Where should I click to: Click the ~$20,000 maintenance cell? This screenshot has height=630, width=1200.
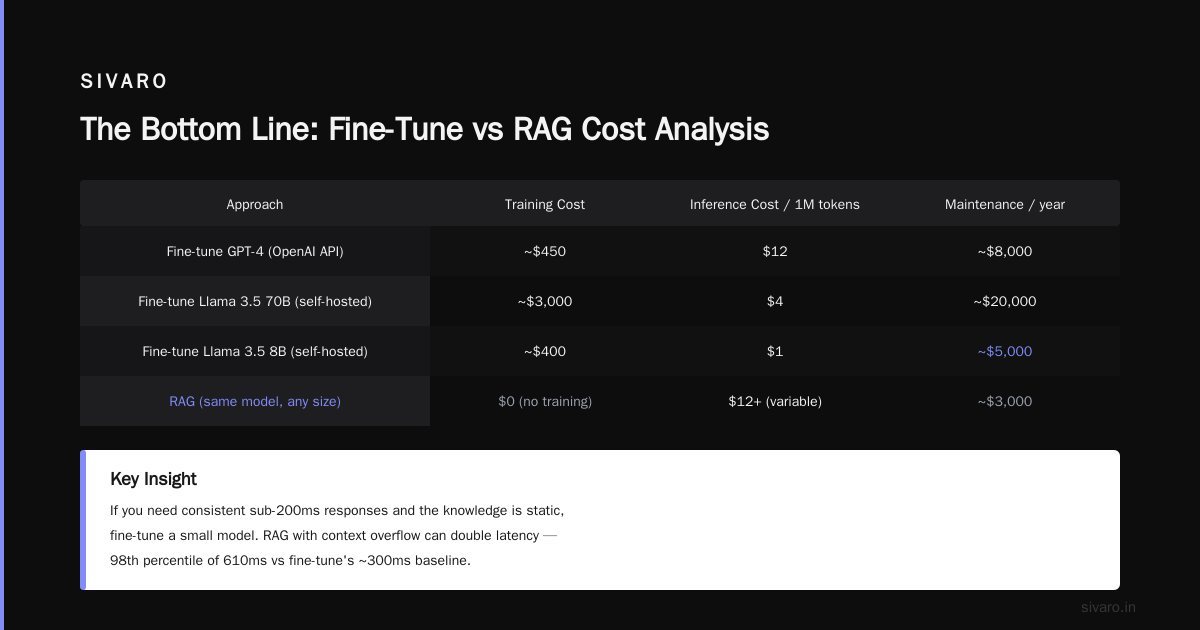click(1005, 302)
